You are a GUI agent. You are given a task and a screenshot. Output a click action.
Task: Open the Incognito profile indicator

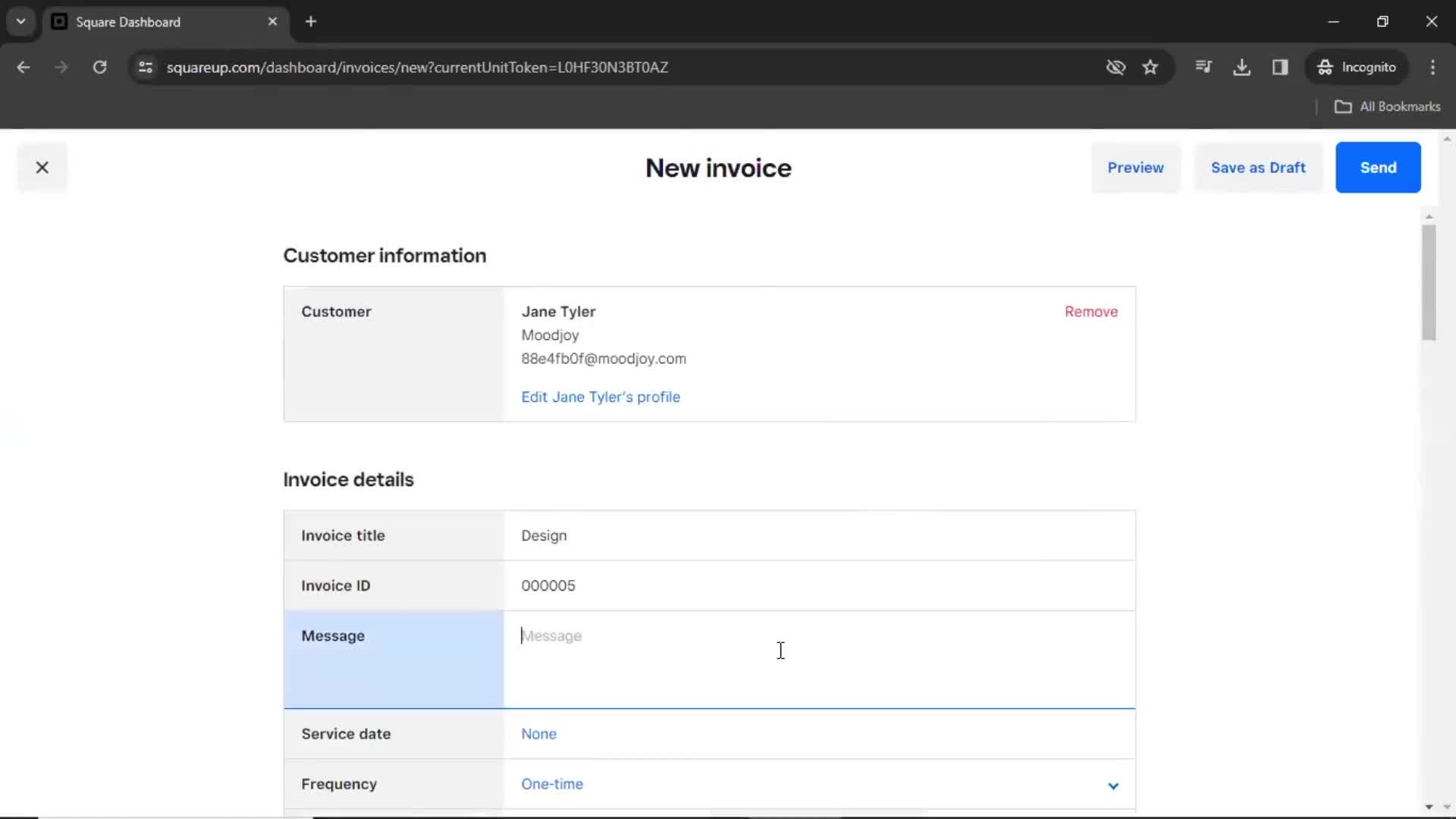point(1356,67)
